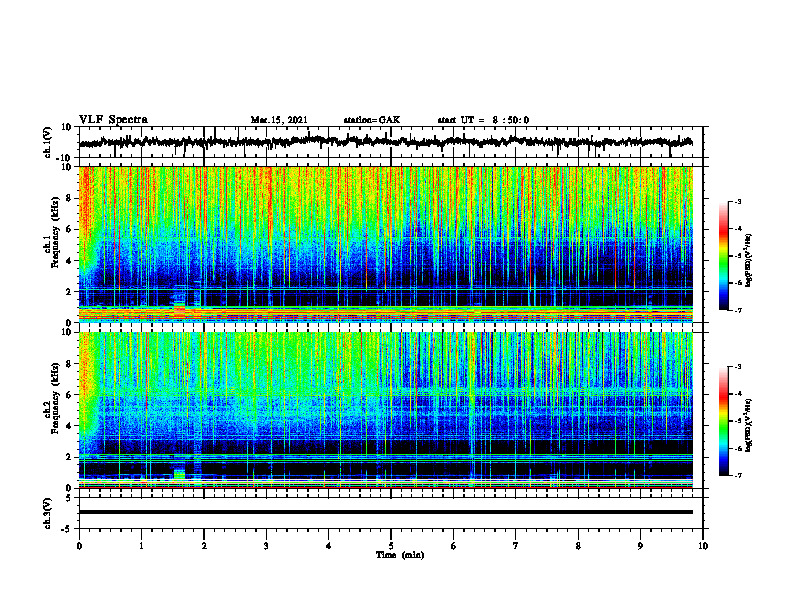Click the ch.2 spectrogram color bar
792x612 pixels.
point(723,421)
